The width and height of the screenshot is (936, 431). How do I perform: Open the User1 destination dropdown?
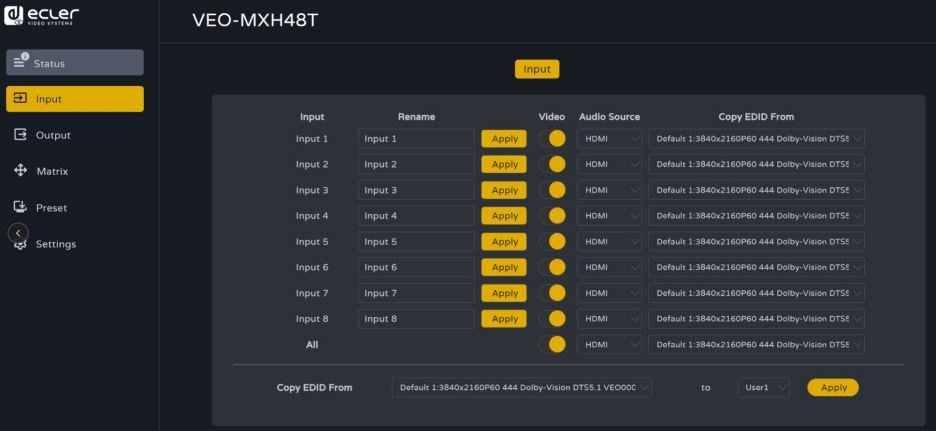click(763, 387)
